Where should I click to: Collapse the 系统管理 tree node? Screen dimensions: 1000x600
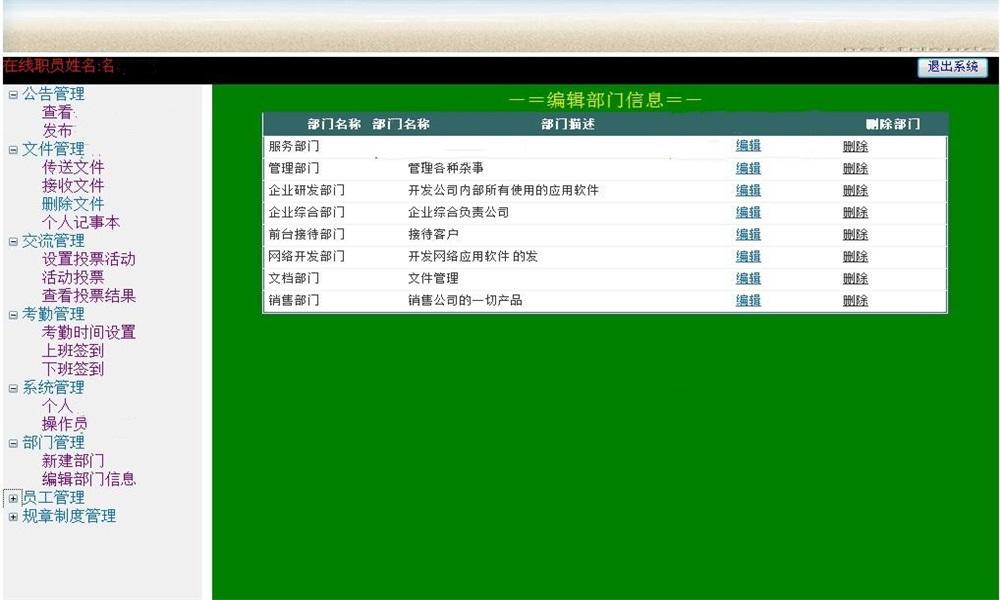pyautogui.click(x=13, y=388)
